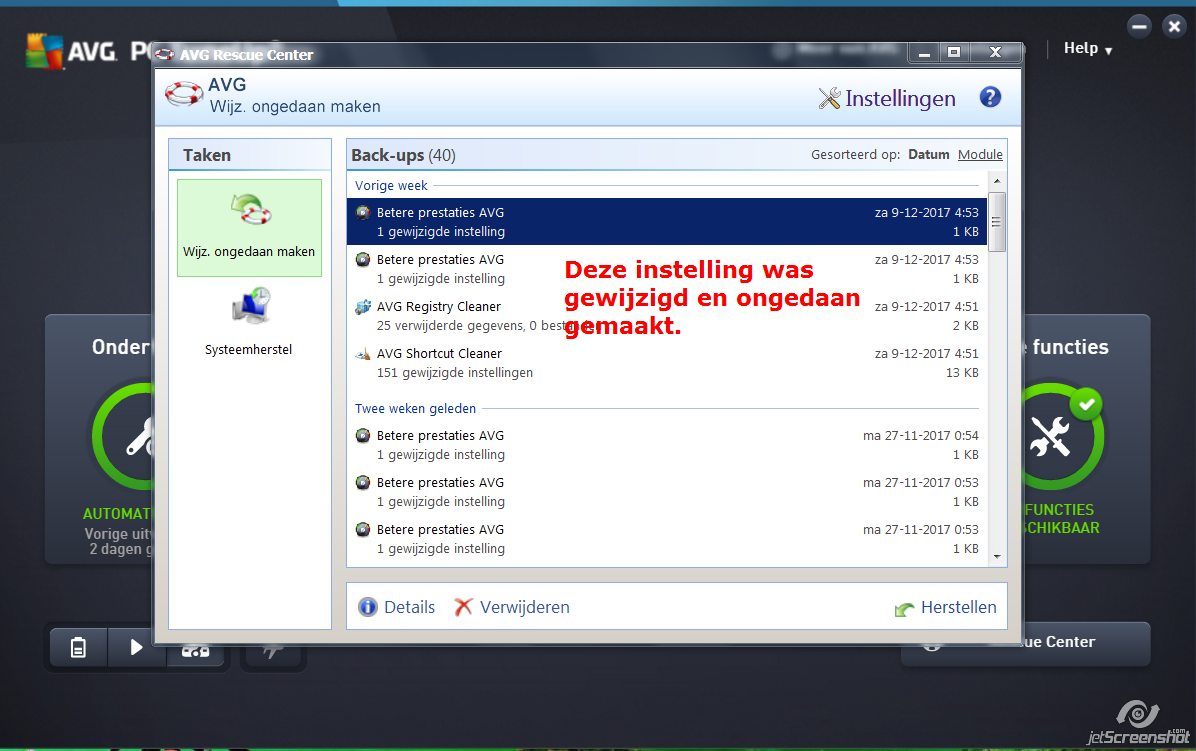Click the scroll up arrow of the backup list
Image resolution: width=1196 pixels, height=751 pixels.
click(x=997, y=181)
